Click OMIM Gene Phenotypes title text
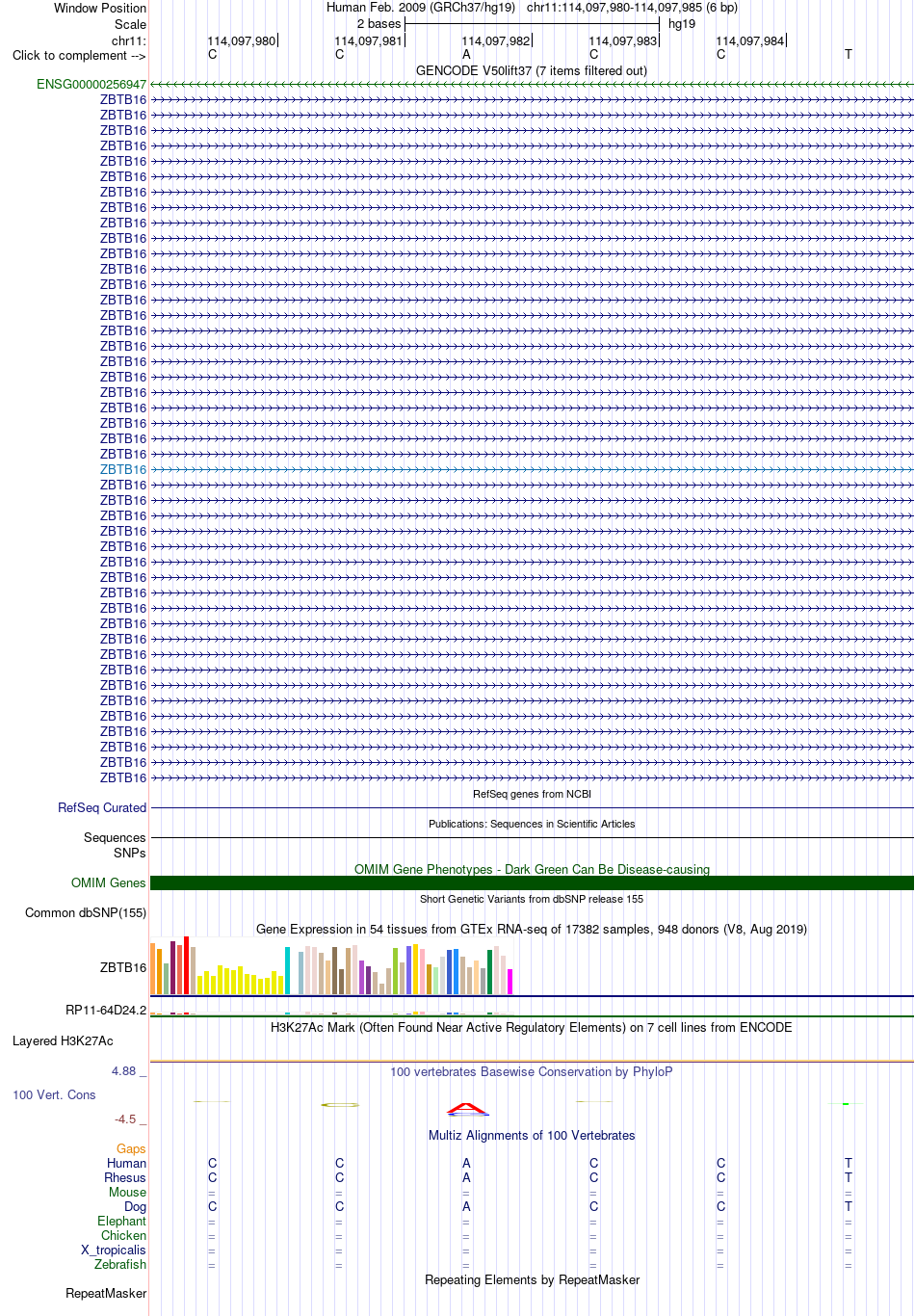Viewport: 915px width, 1316px height. click(x=532, y=870)
